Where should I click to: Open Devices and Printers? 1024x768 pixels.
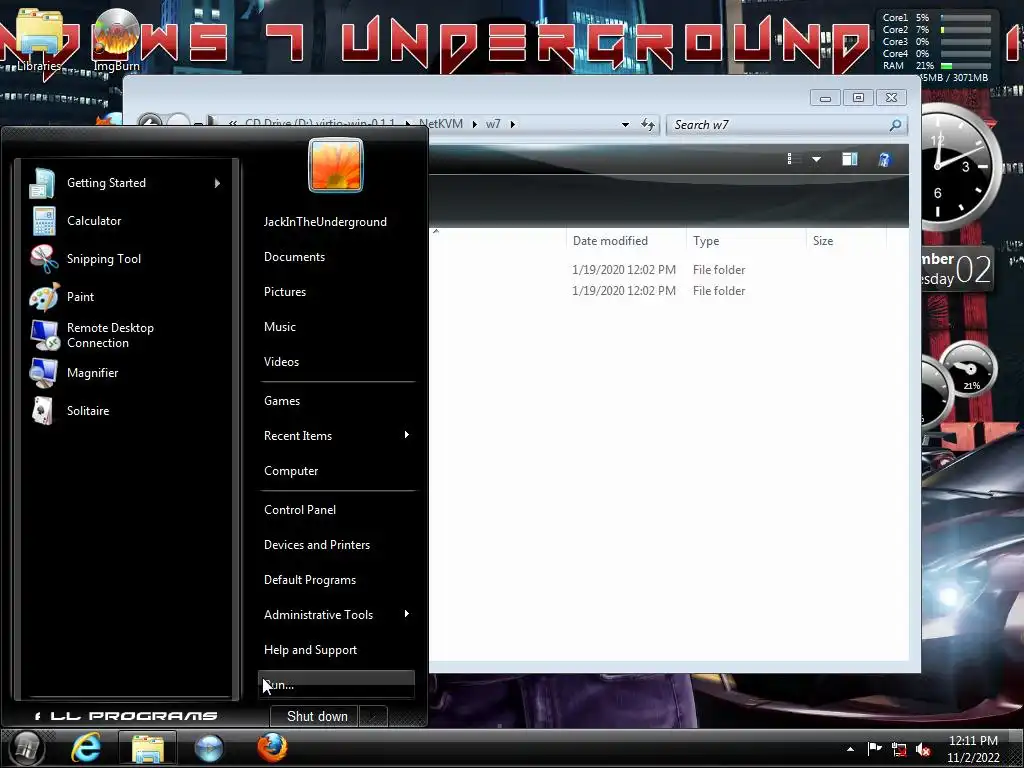[x=317, y=545]
